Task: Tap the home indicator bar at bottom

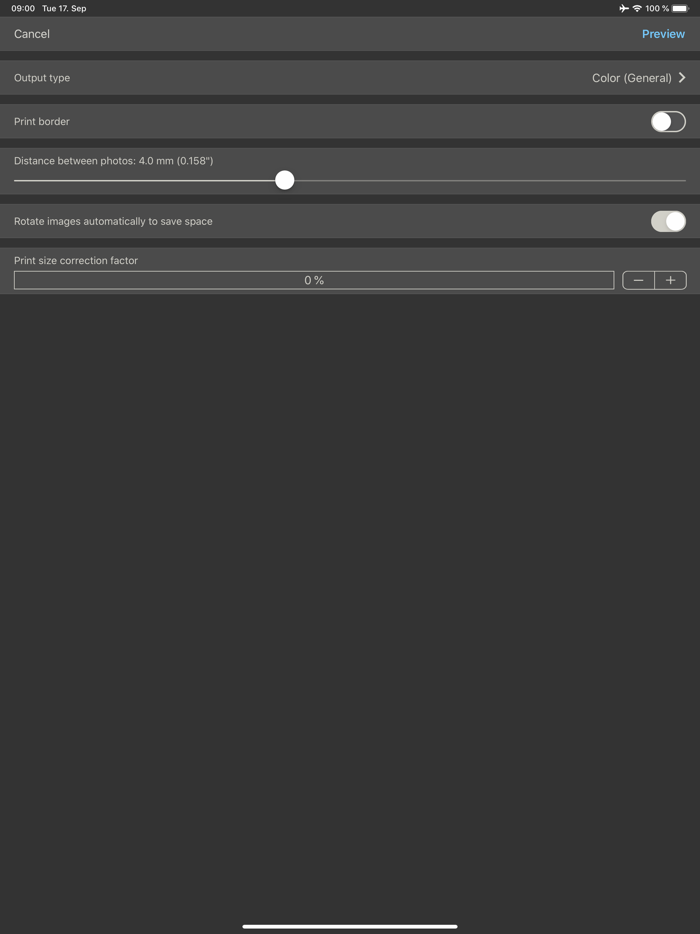Action: point(350,926)
